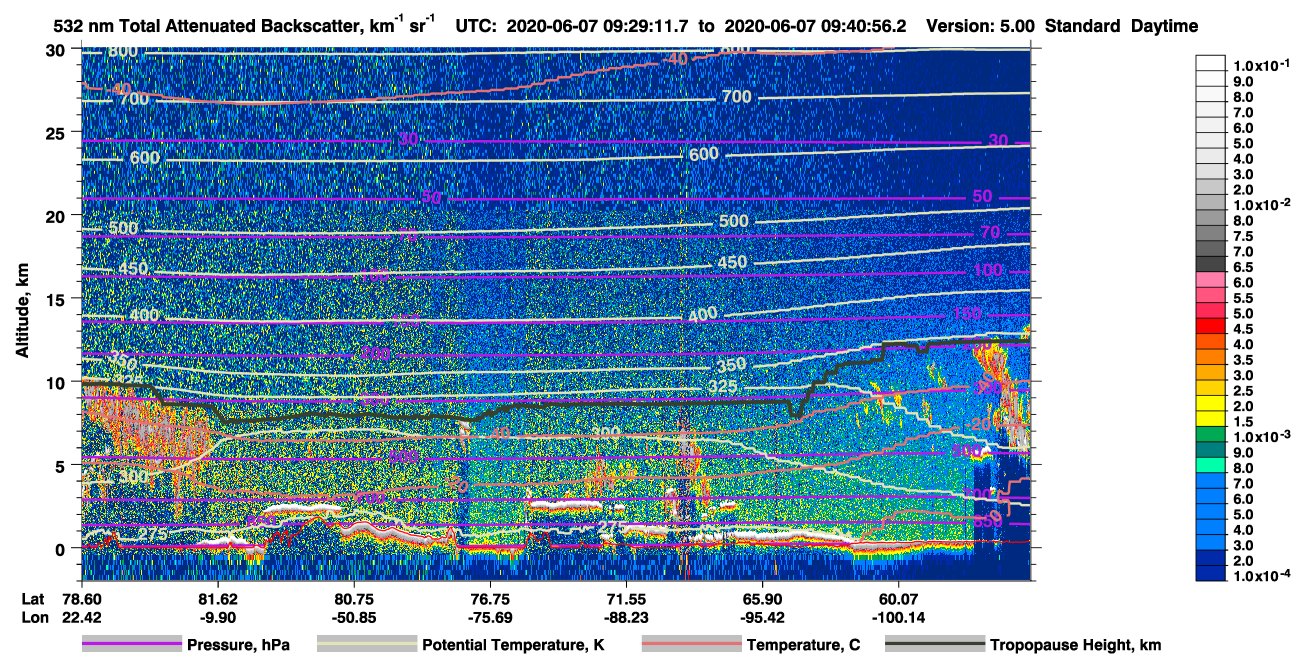This screenshot has width=1300, height=667.
Task: Click latitude value '80.75'
Action: (x=354, y=598)
